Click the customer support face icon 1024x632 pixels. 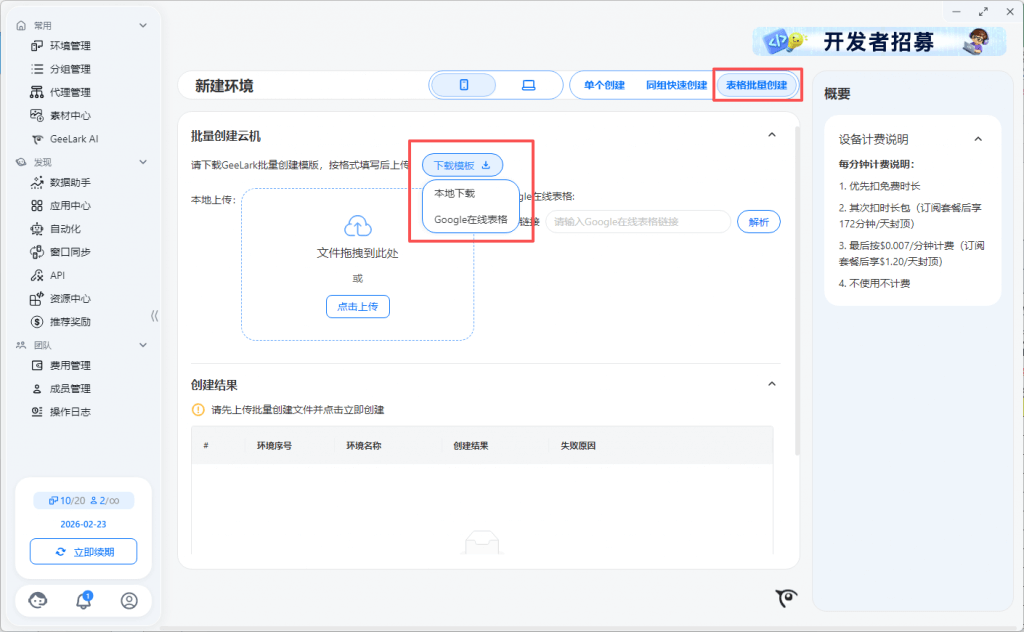click(x=38, y=600)
